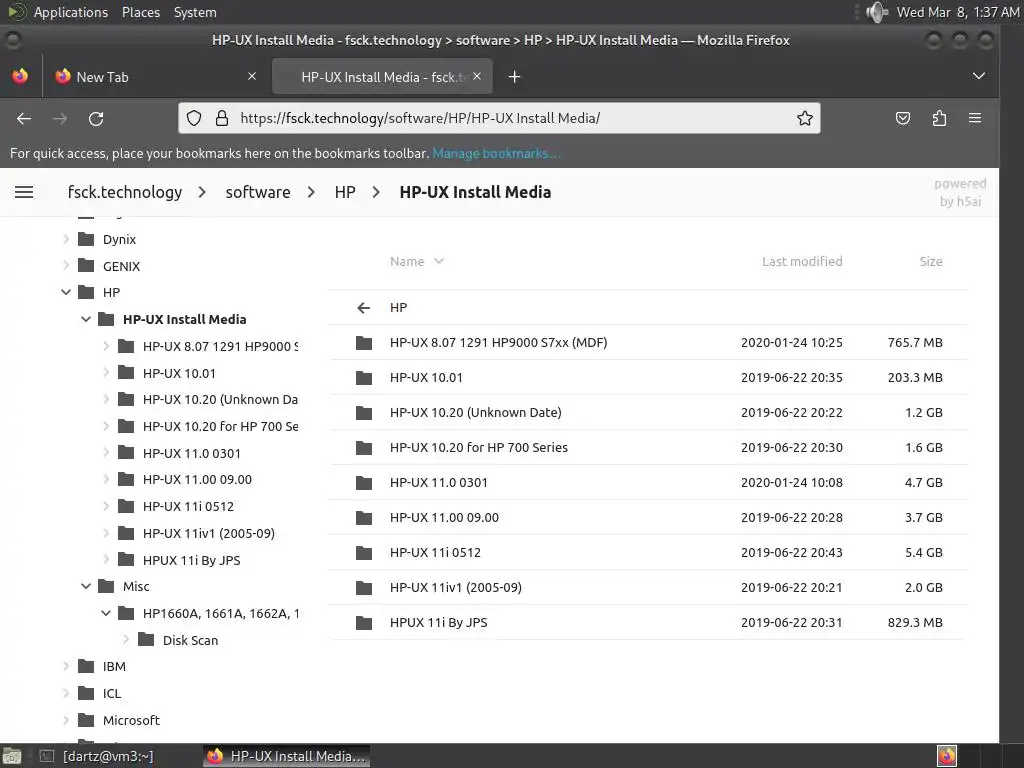This screenshot has width=1024, height=768.
Task: Click the show desktop icon in bottom panel
Action: point(12,756)
